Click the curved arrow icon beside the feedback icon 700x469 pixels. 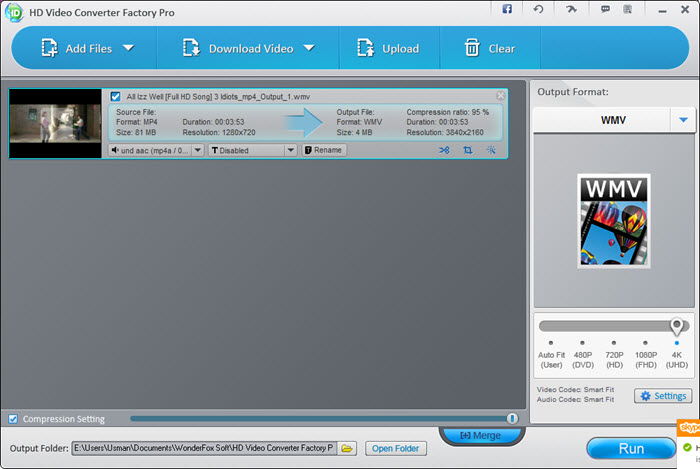571,9
